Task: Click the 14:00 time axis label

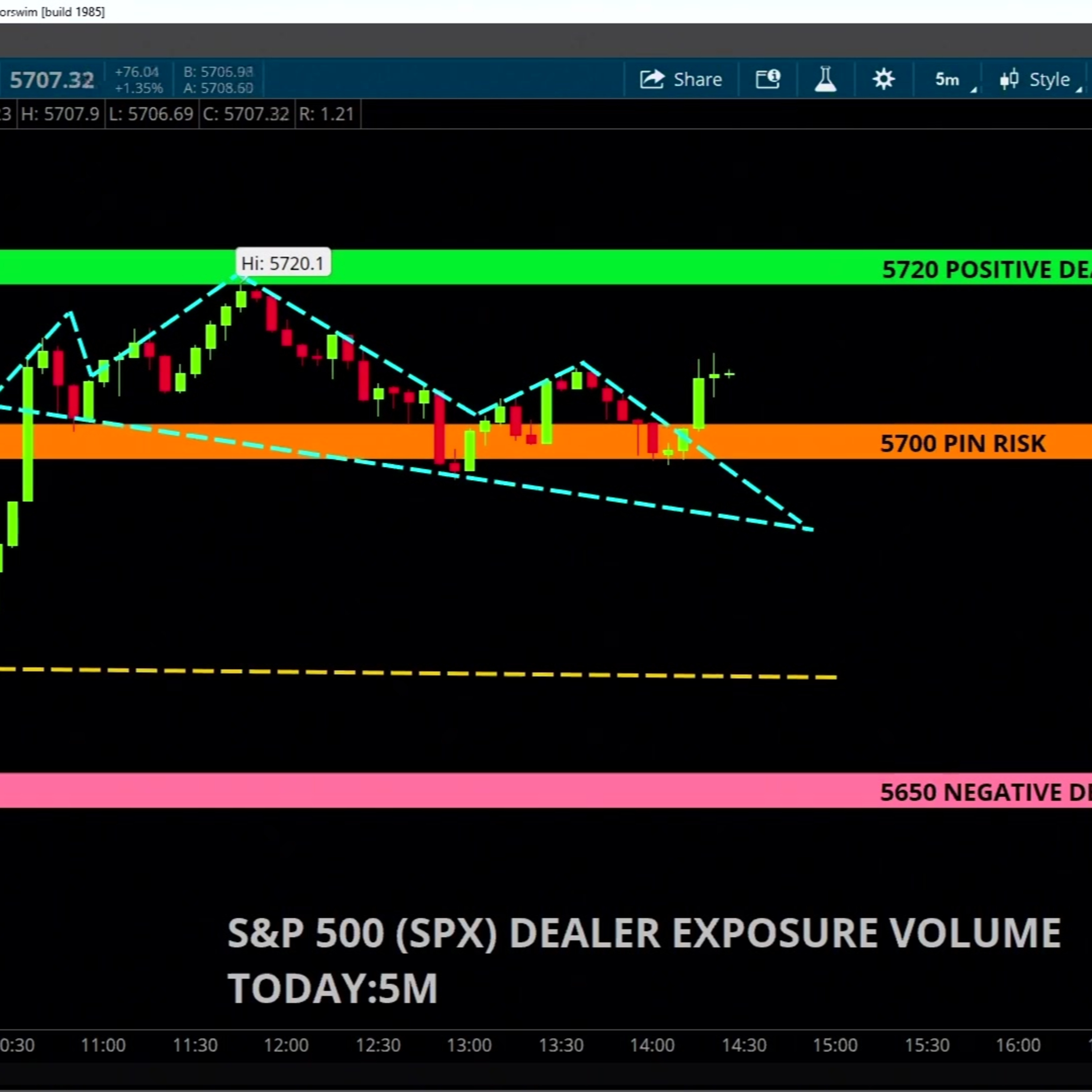Action: point(652,1045)
